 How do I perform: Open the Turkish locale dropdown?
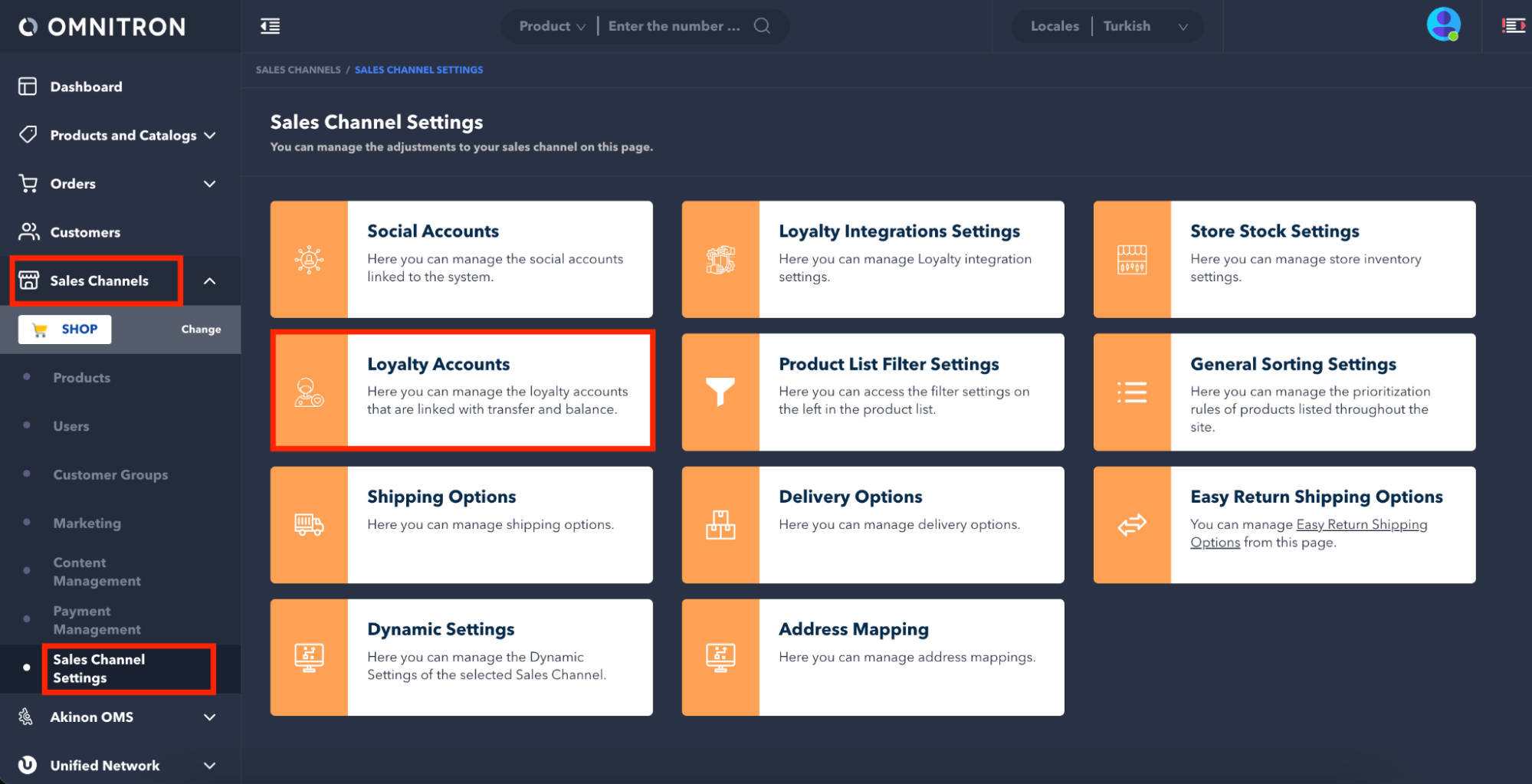[1145, 26]
